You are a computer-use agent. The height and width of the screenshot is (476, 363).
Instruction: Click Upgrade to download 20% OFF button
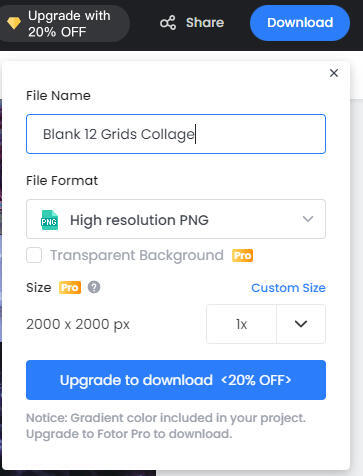point(176,380)
